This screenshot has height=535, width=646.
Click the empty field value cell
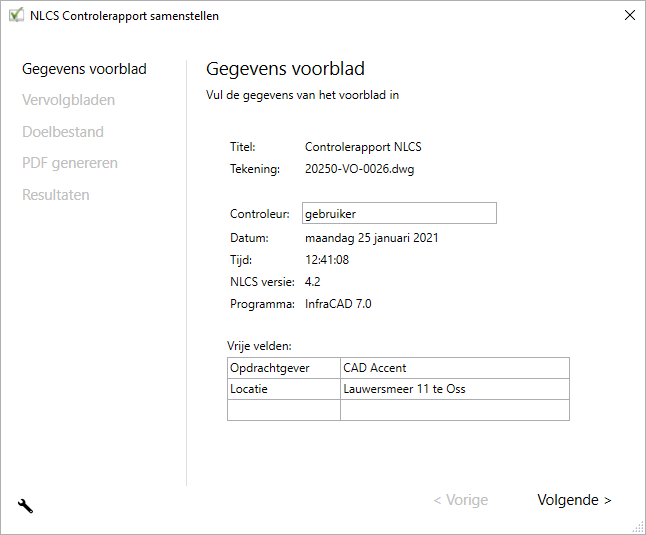coord(455,410)
